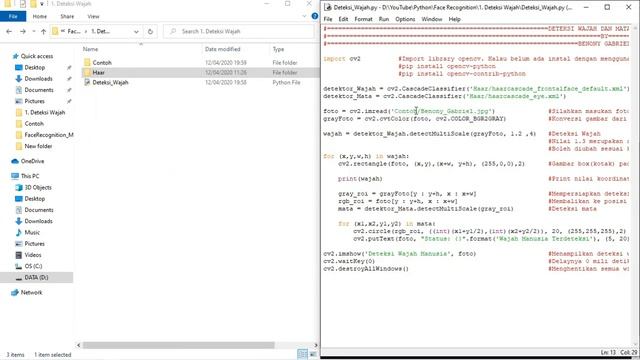Open the View tab in File Explorer
The height and width of the screenshot is (360, 640).
[x=93, y=16]
